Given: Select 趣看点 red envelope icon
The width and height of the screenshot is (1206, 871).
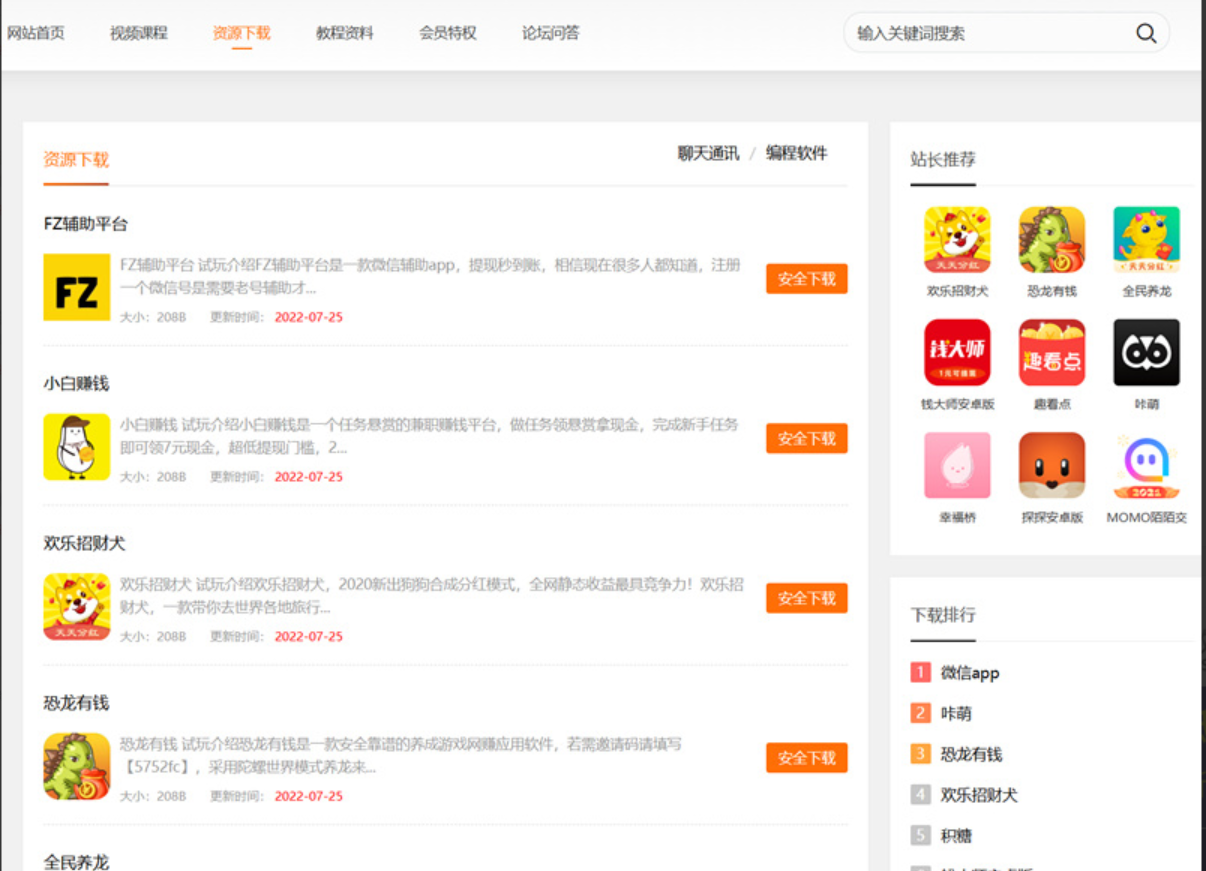Looking at the screenshot, I should [1052, 353].
